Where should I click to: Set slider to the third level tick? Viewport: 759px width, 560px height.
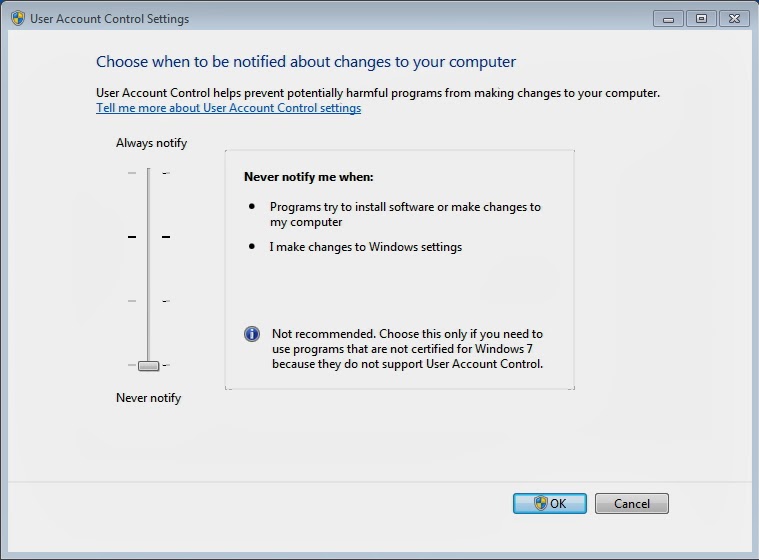149,301
